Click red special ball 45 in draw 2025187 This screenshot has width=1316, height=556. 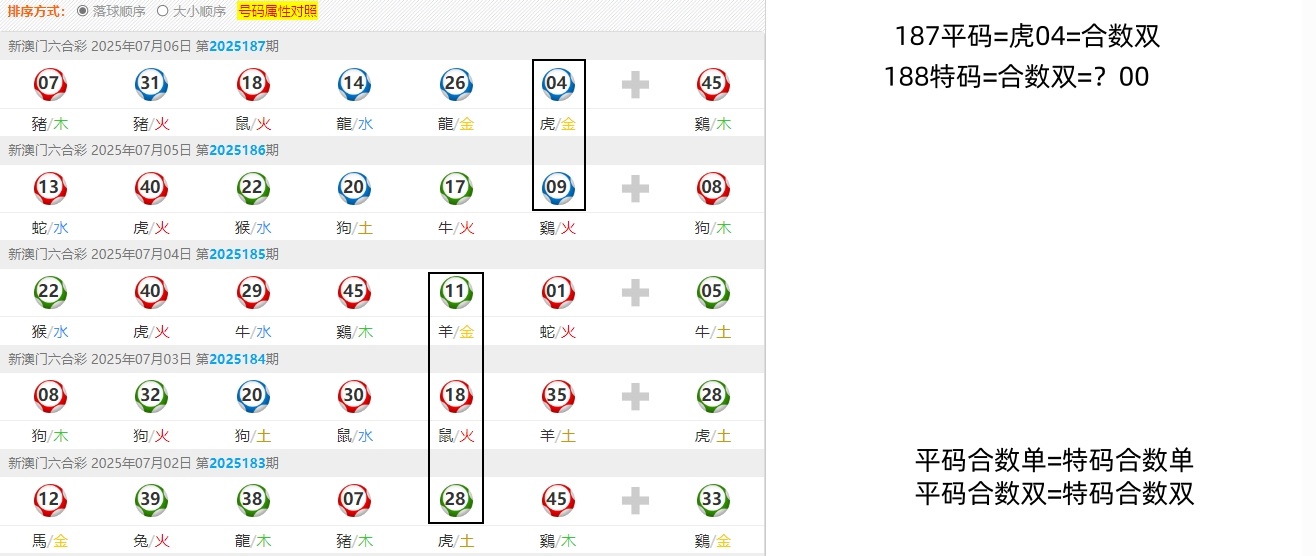coord(713,84)
